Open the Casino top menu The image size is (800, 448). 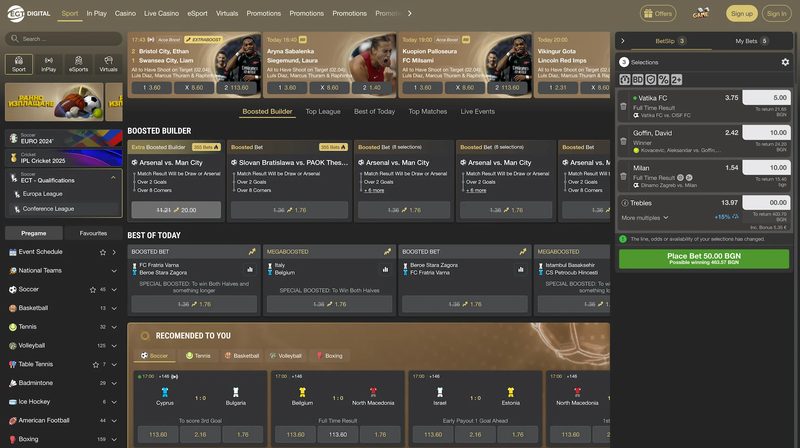(x=125, y=13)
